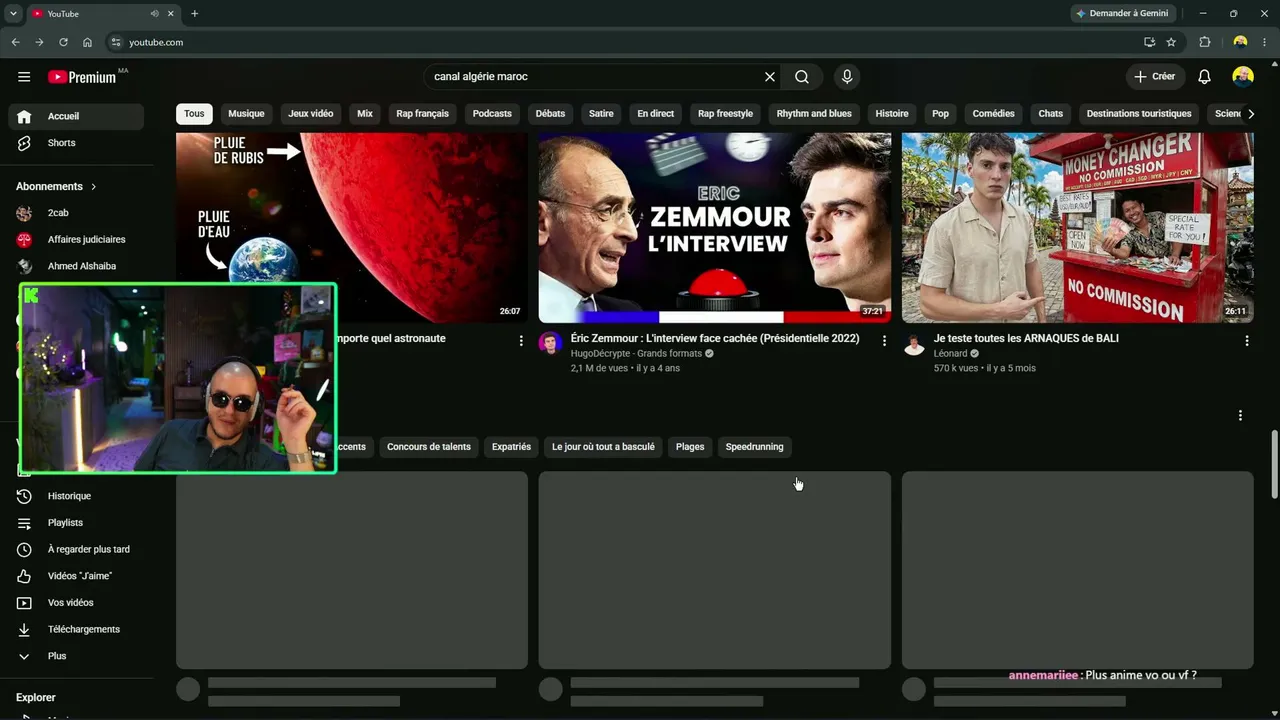Click the page vertical scrollbar thumb
This screenshot has height=720, width=1280.
pyautogui.click(x=1273, y=464)
